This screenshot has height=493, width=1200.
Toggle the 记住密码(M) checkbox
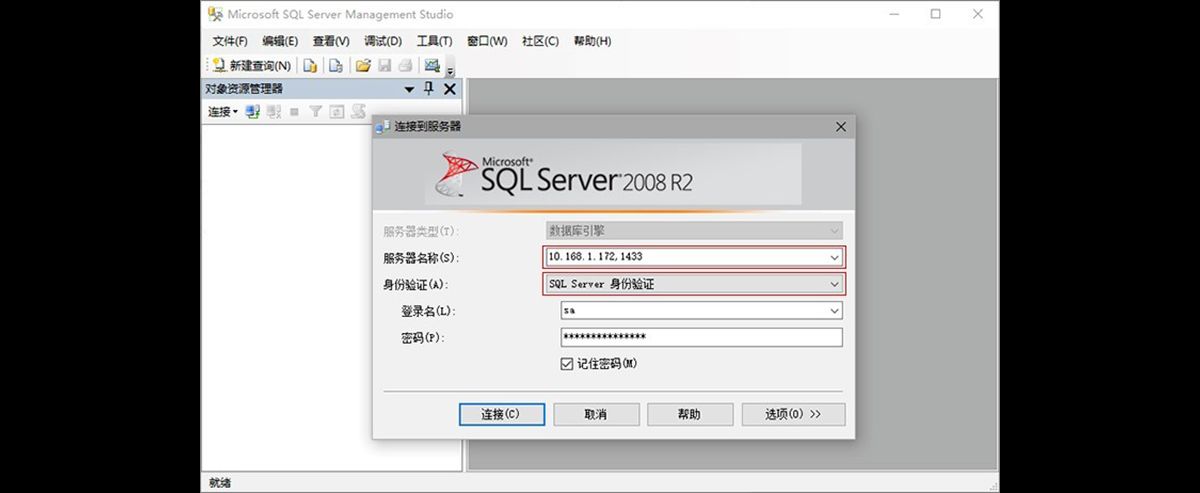tap(567, 364)
